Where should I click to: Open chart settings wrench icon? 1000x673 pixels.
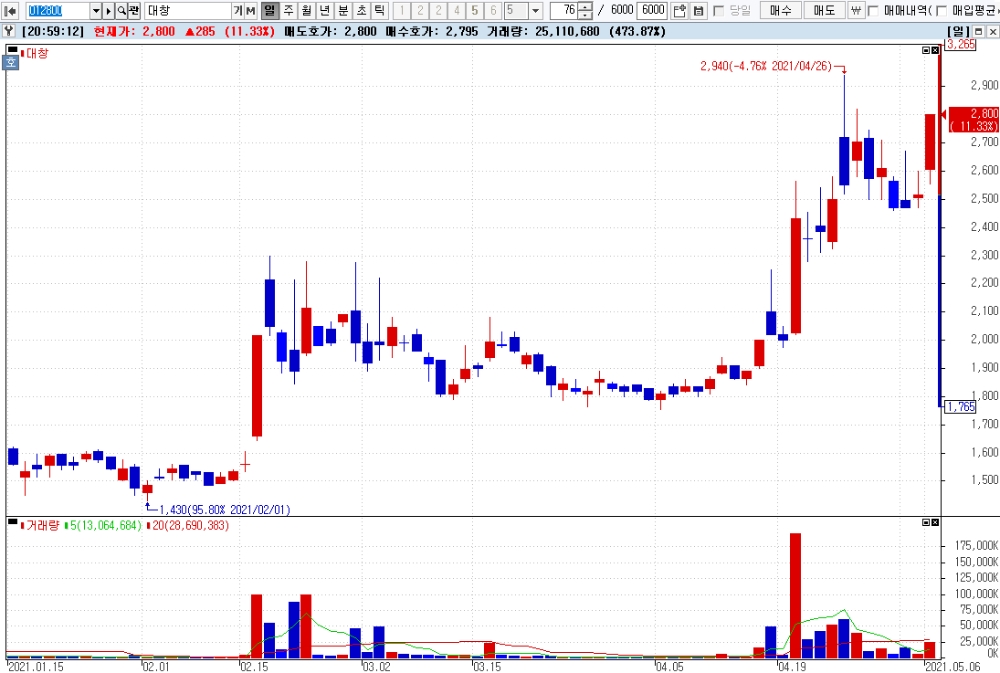click(x=8, y=31)
